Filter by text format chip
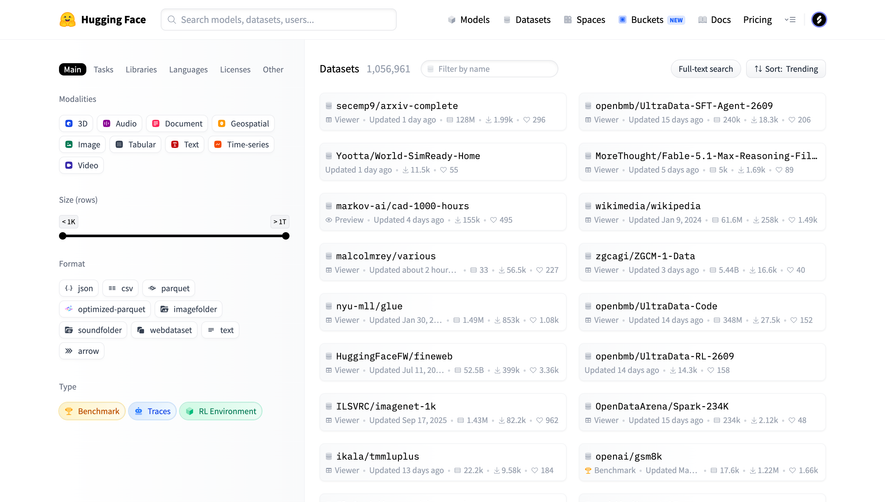Screen dimensions: 885x502 click(220, 330)
